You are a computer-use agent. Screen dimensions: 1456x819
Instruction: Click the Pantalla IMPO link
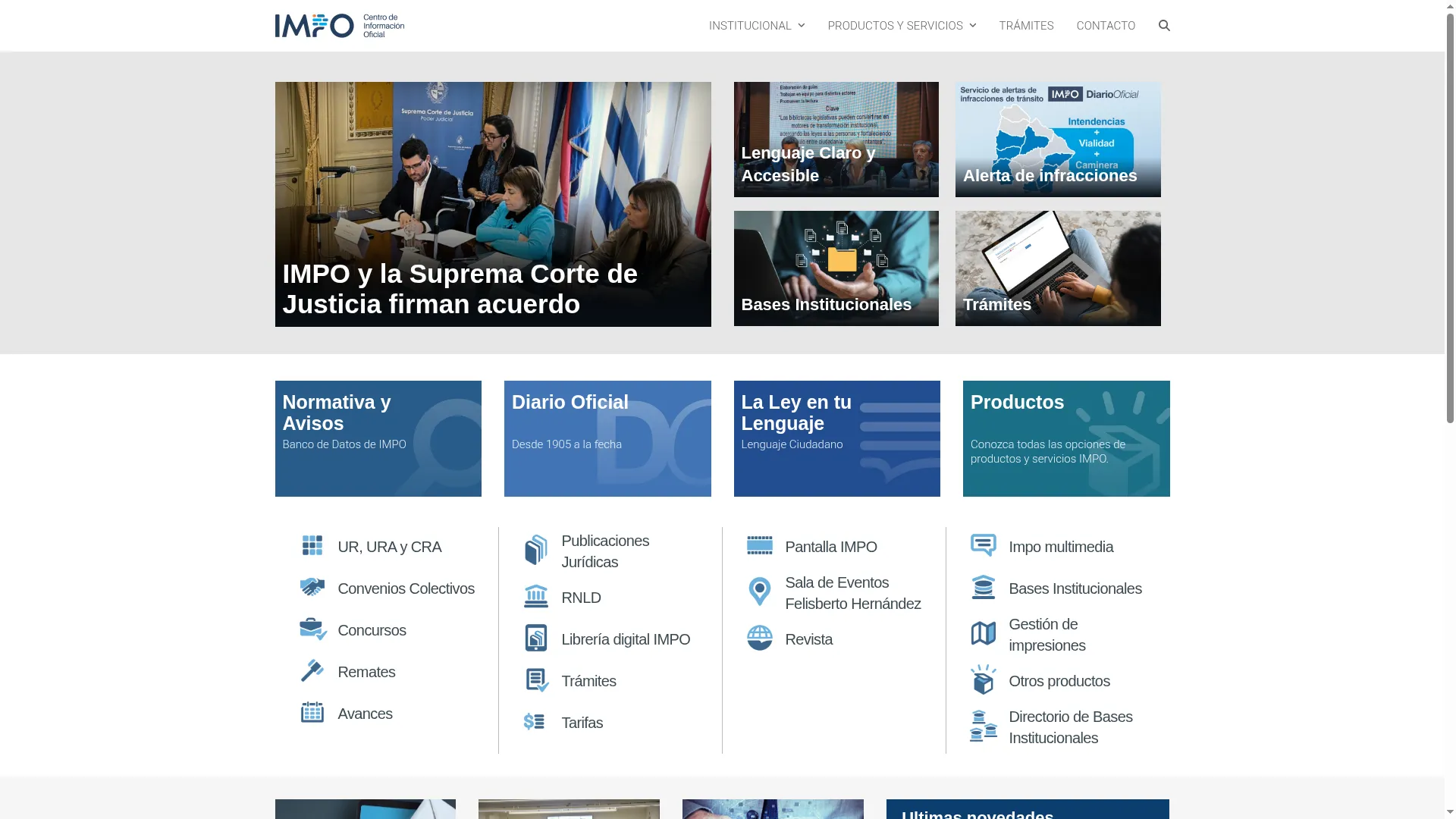(830, 547)
